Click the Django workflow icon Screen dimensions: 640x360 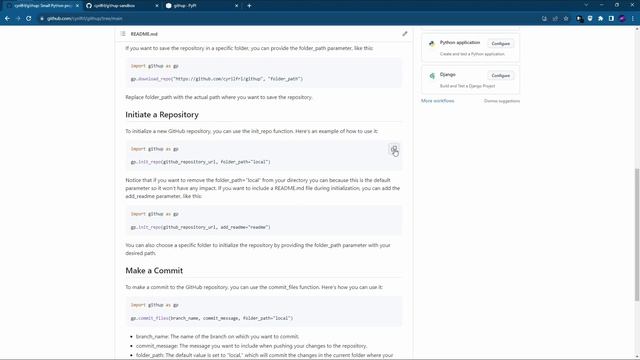click(x=432, y=76)
